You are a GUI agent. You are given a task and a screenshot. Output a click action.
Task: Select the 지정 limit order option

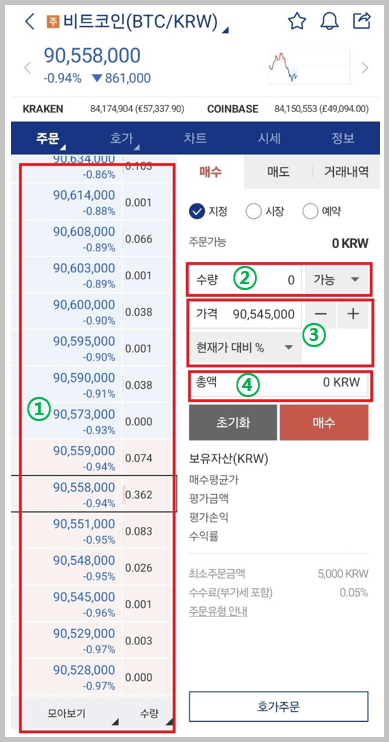[208, 212]
